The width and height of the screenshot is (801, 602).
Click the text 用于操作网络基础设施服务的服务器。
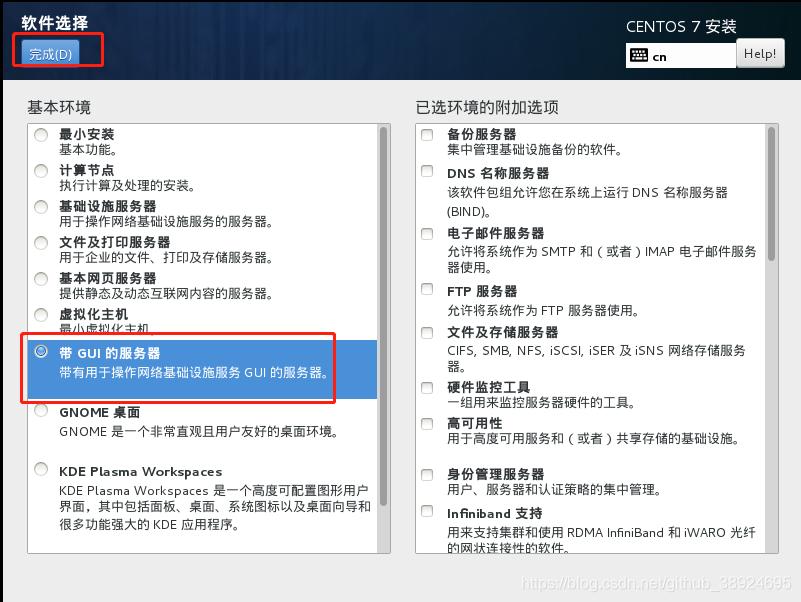[x=166, y=222]
